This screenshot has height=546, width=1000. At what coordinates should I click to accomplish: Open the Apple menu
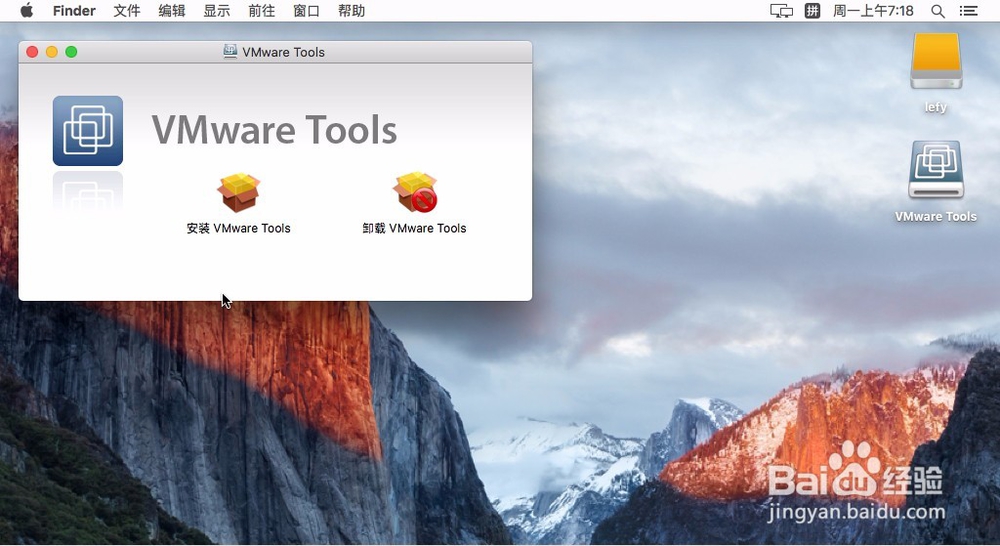[x=27, y=10]
